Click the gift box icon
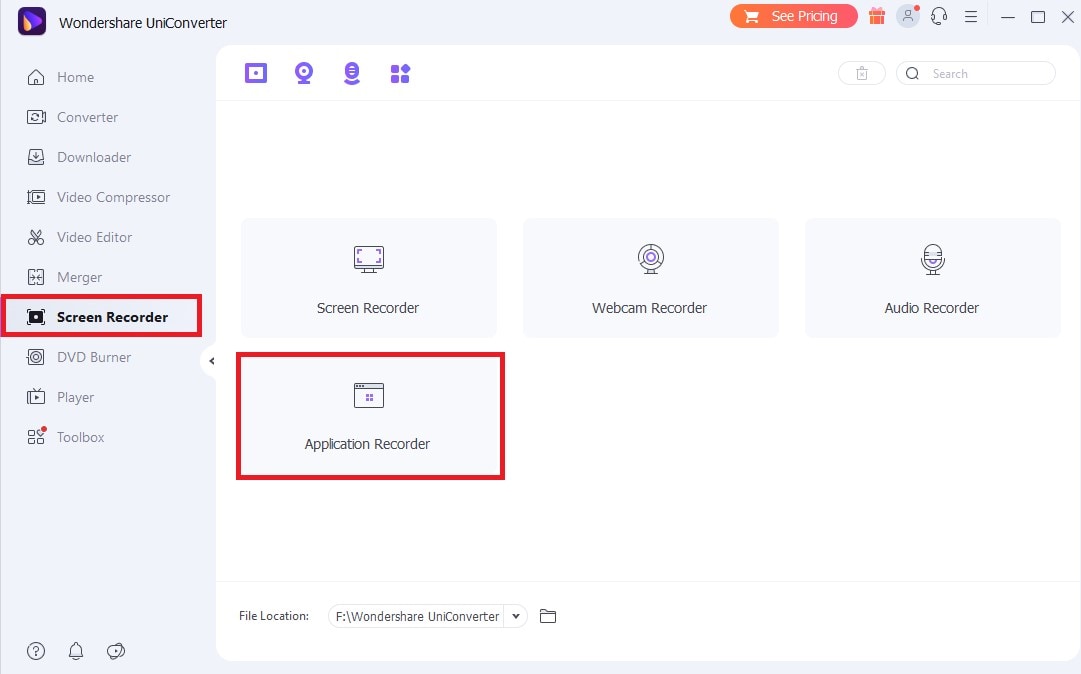This screenshot has height=674, width=1081. coord(877,16)
